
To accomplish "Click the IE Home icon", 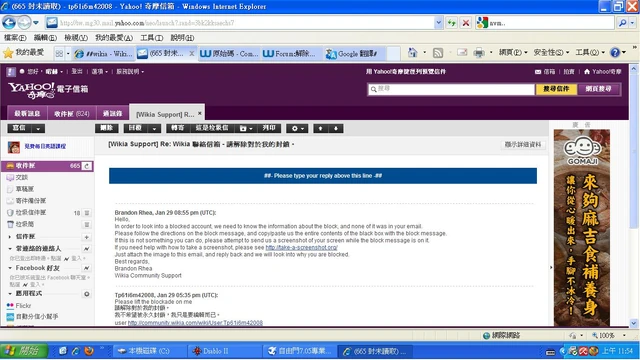I will click(x=412, y=53).
